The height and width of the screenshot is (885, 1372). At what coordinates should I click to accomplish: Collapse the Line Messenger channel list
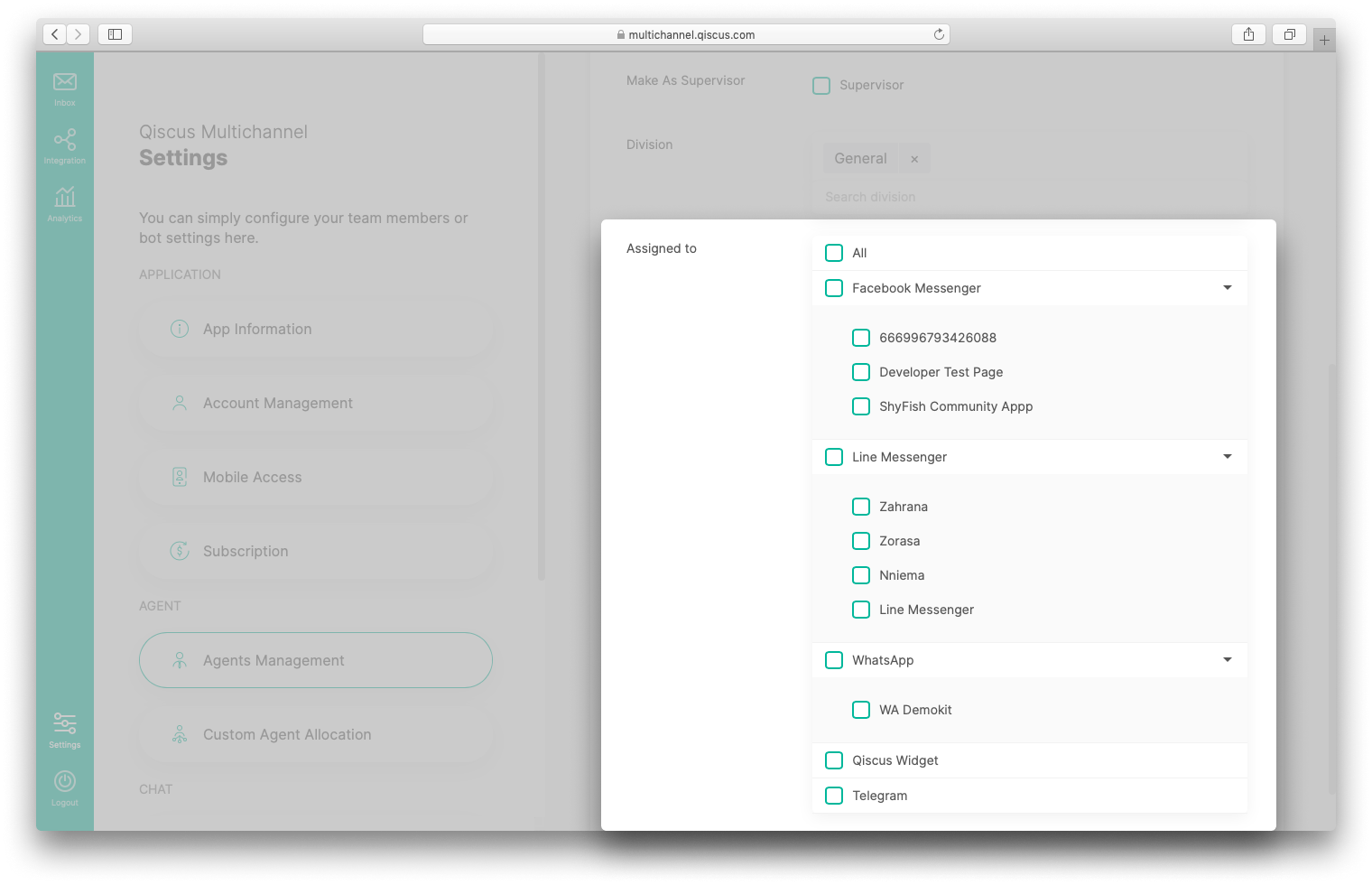point(1227,457)
